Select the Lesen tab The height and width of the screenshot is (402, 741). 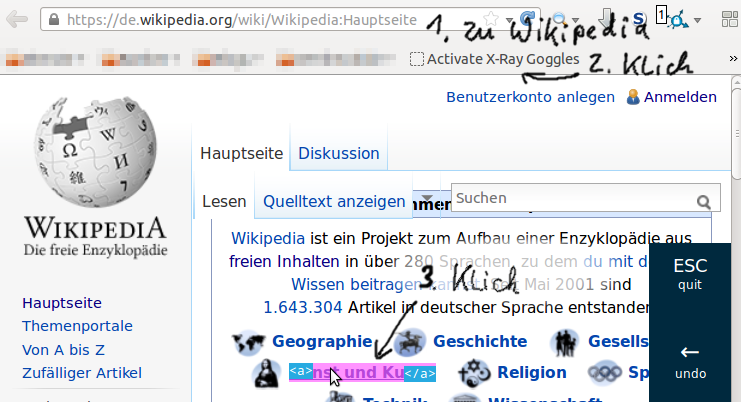point(224,202)
